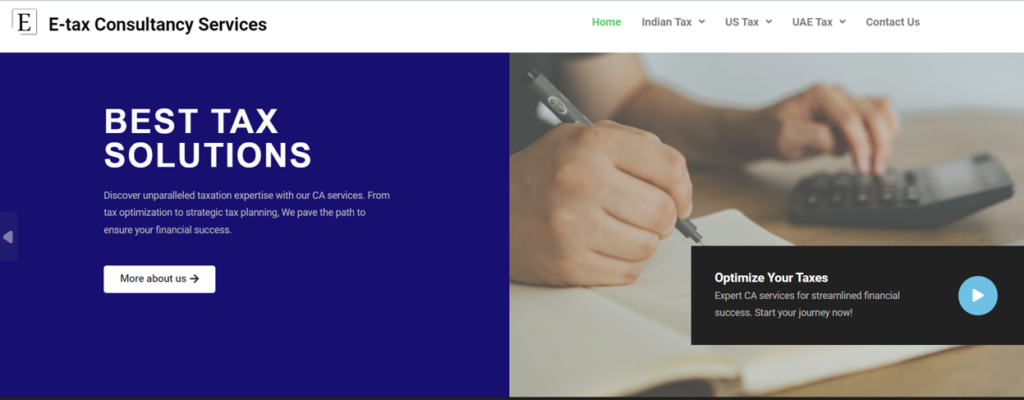The height and width of the screenshot is (400, 1024).
Task: Click the arrow icon inside More about us
Action: coord(194,279)
